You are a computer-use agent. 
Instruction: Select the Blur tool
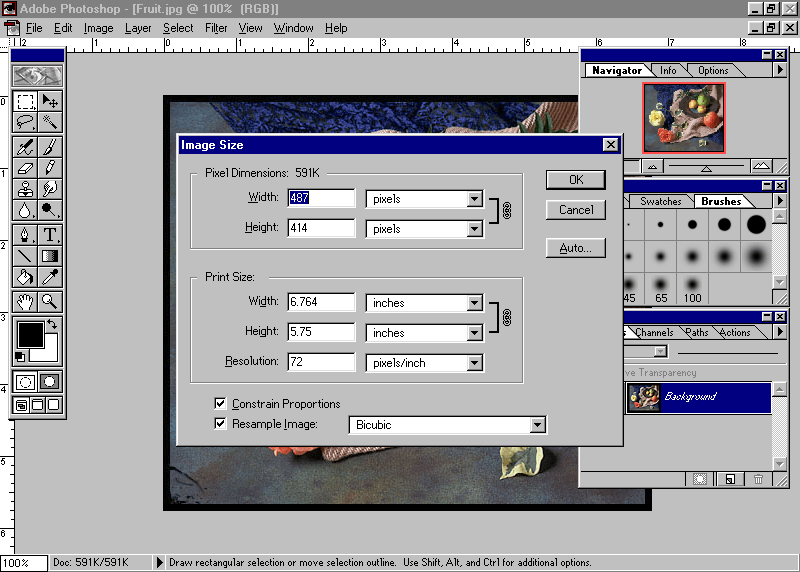coord(25,210)
